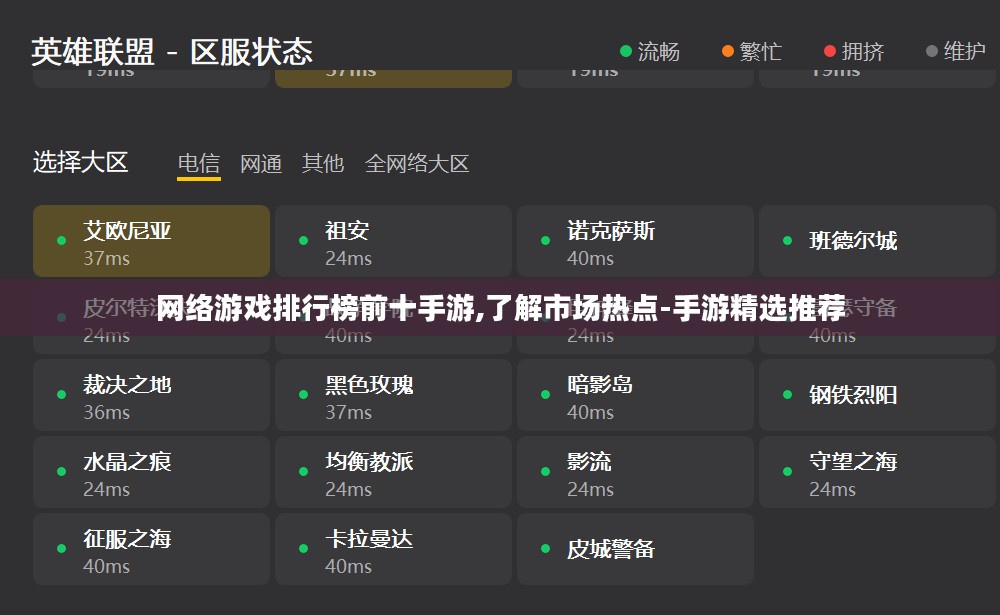Click the 皮城警备 server card
This screenshot has height=615, width=1000.
635,549
